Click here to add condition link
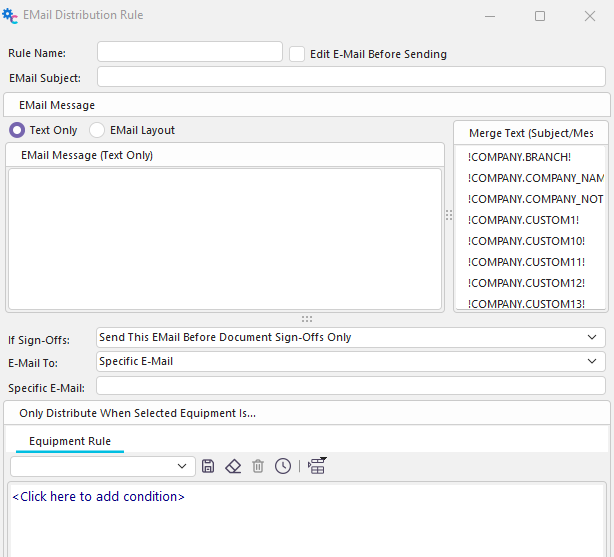This screenshot has width=614, height=557. click(x=98, y=497)
